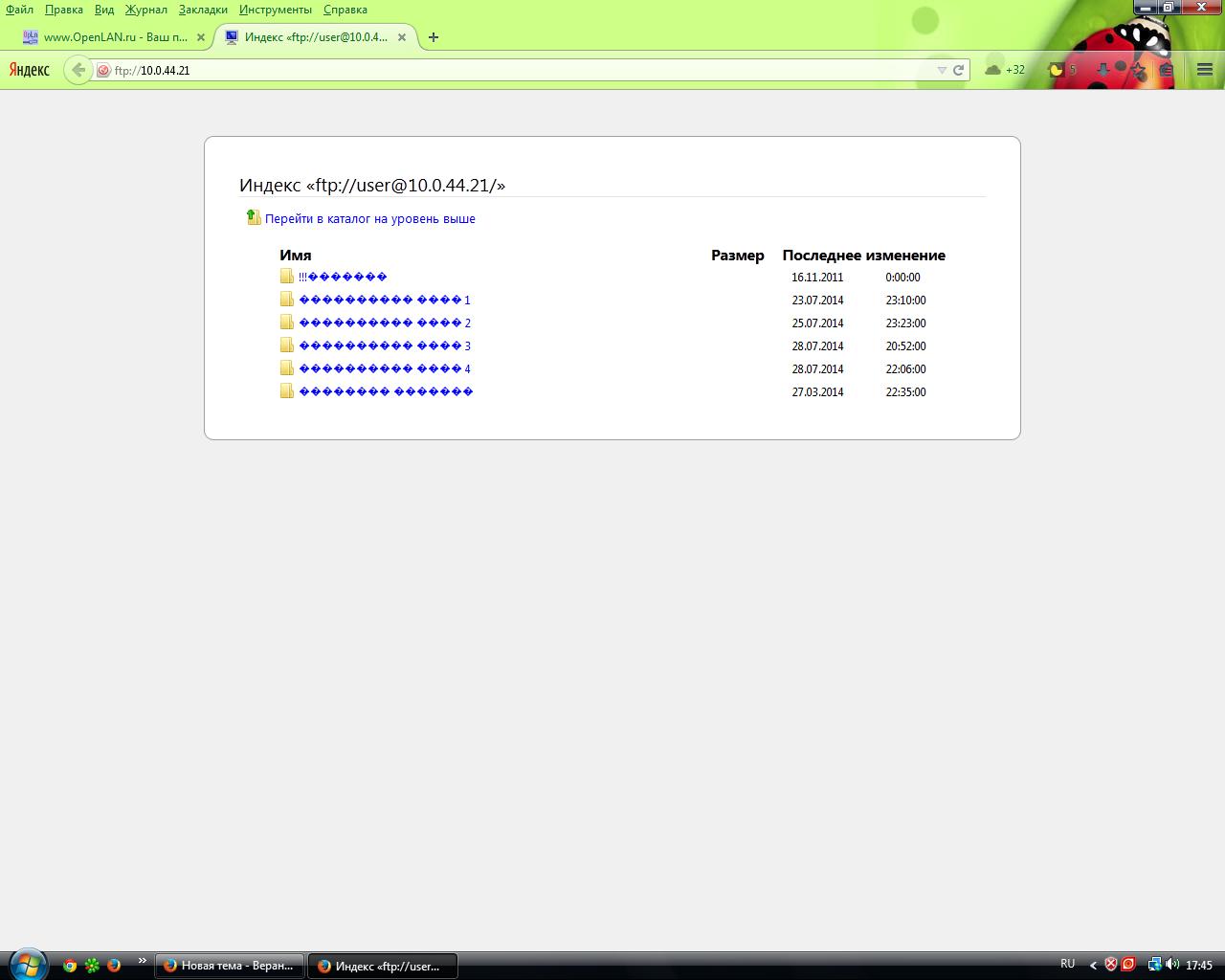
Task: Click the Имя column header
Action: [296, 255]
